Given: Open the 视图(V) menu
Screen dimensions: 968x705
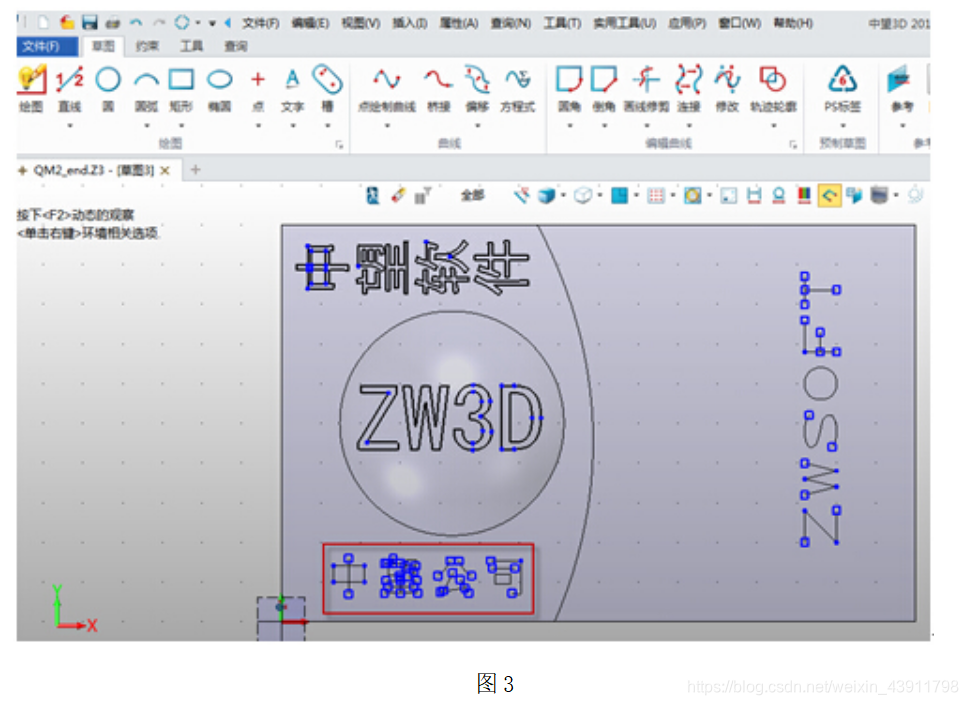Looking at the screenshot, I should (361, 23).
